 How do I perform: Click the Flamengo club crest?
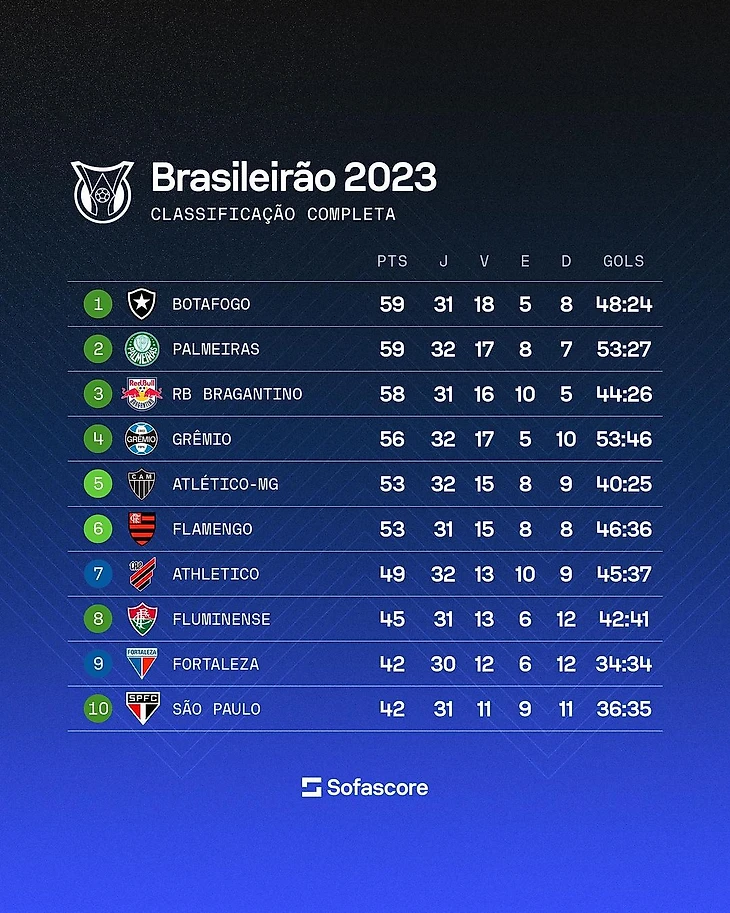141,529
